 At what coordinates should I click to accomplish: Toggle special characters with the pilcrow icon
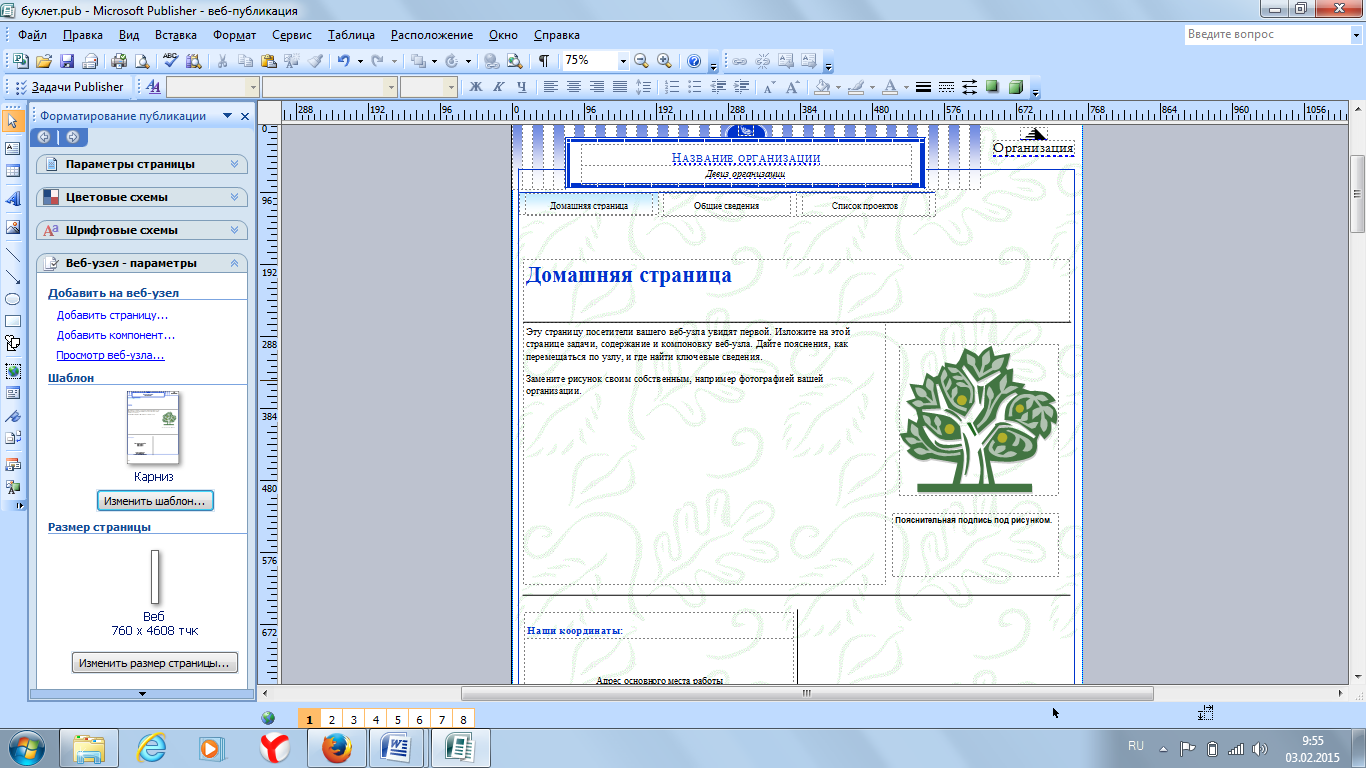point(543,61)
